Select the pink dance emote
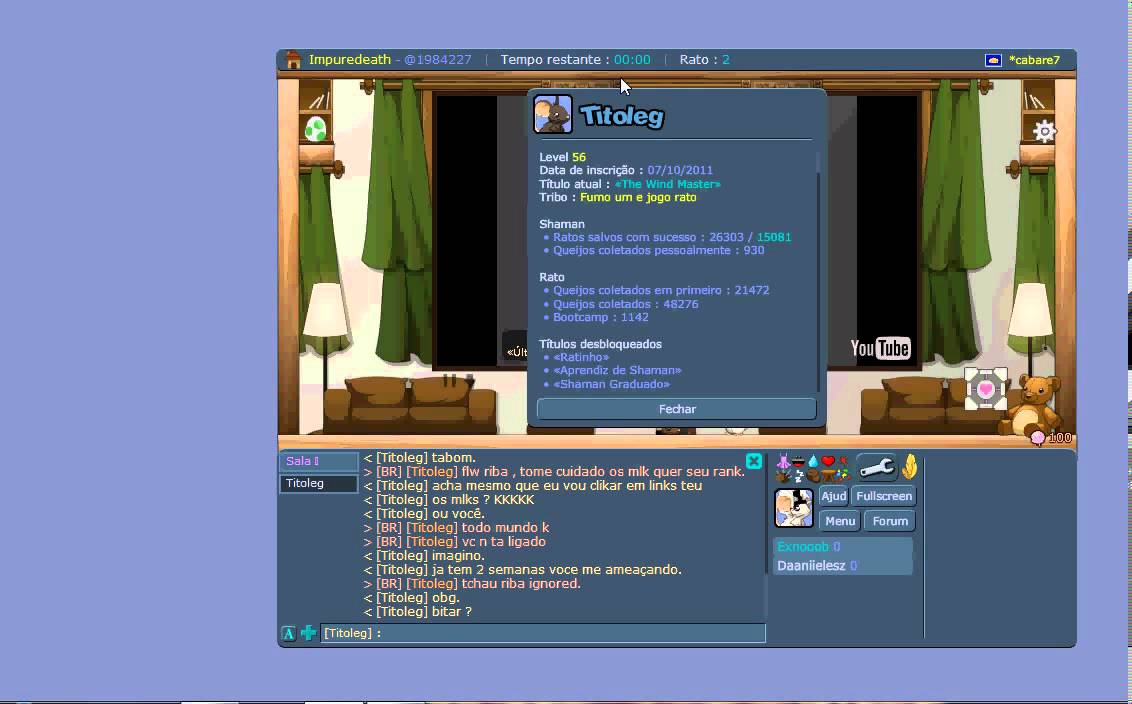1132x704 pixels. pyautogui.click(x=783, y=461)
